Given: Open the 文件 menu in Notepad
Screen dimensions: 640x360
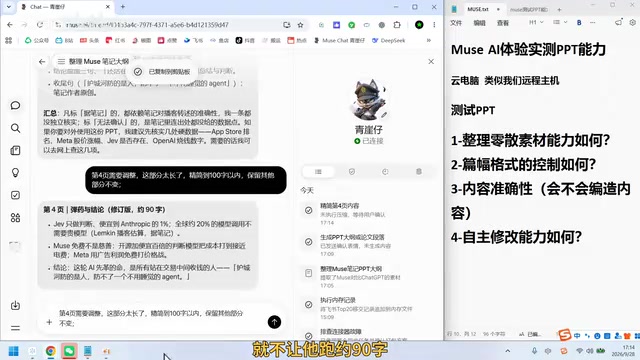Looking at the screenshot, I should 456,23.
